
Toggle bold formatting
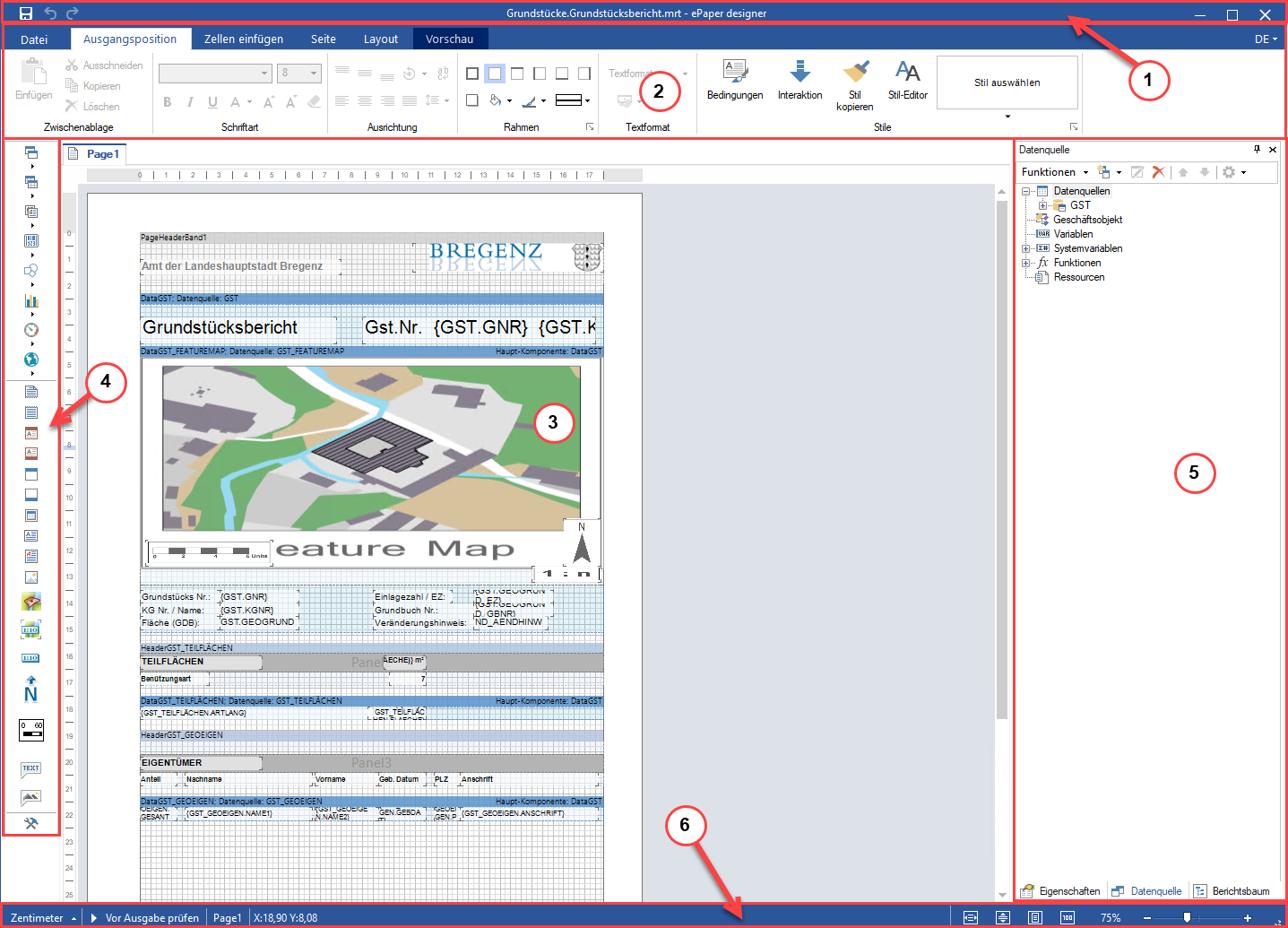[x=167, y=102]
